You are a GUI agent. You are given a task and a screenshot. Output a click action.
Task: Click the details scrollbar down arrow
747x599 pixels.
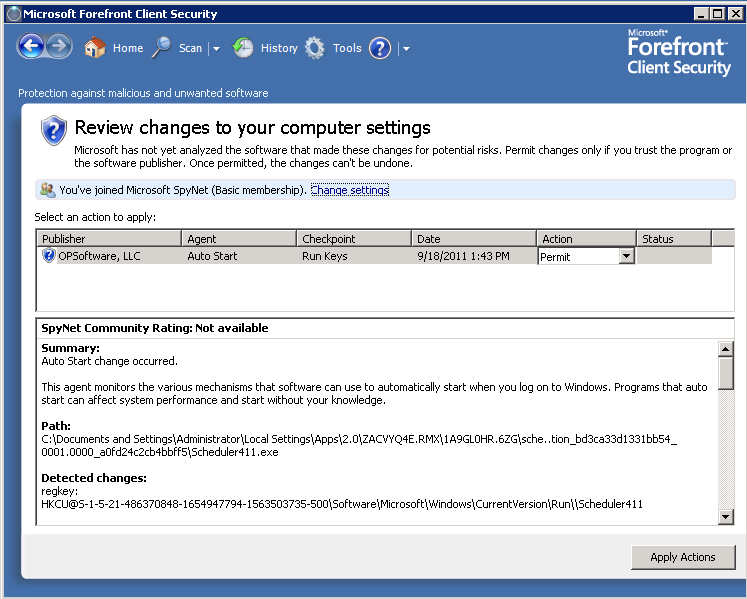726,516
